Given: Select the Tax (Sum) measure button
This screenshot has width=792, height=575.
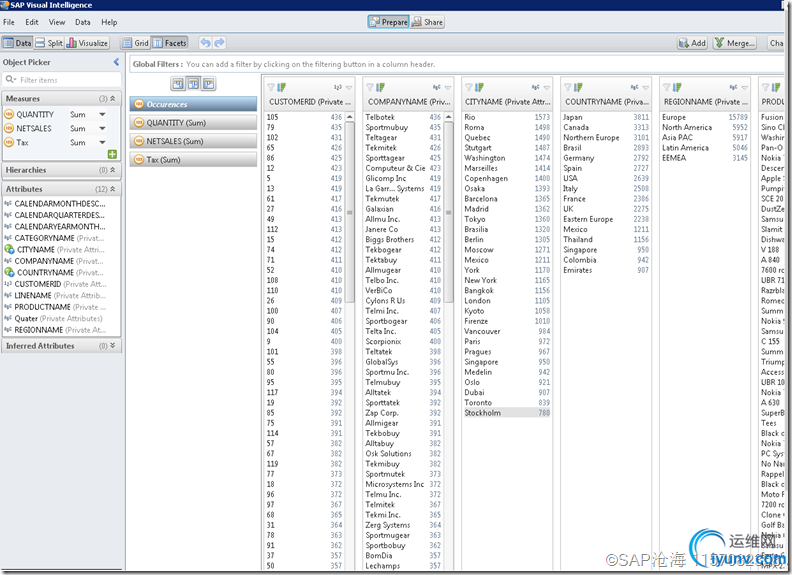Looking at the screenshot, I should pos(193,160).
